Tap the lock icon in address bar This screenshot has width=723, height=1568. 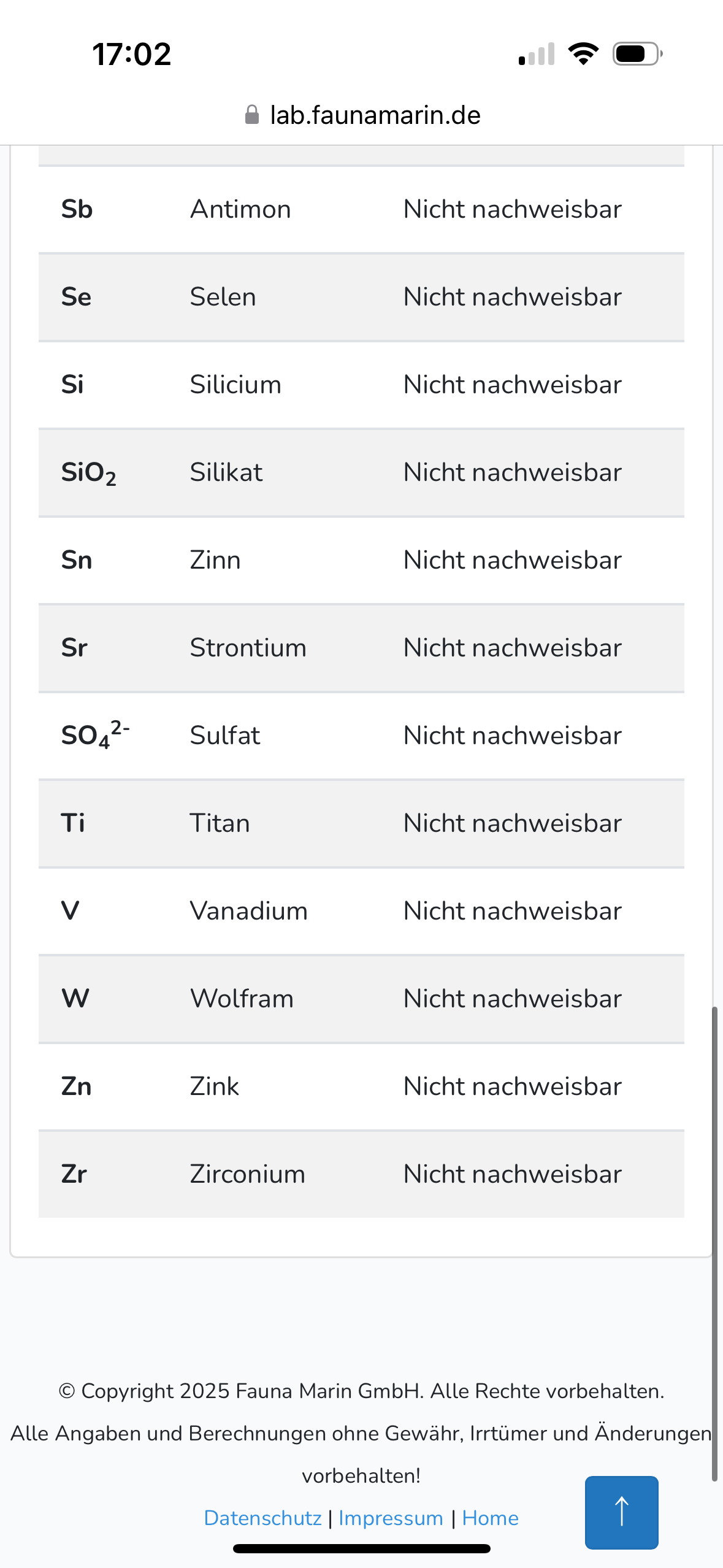[x=251, y=115]
